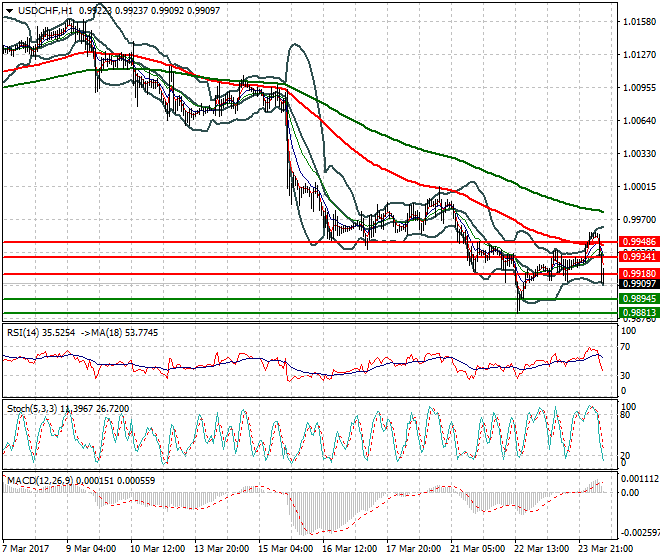Click the 23 Mar 21:00 time label
This screenshot has width=660, height=560.
tap(605, 549)
